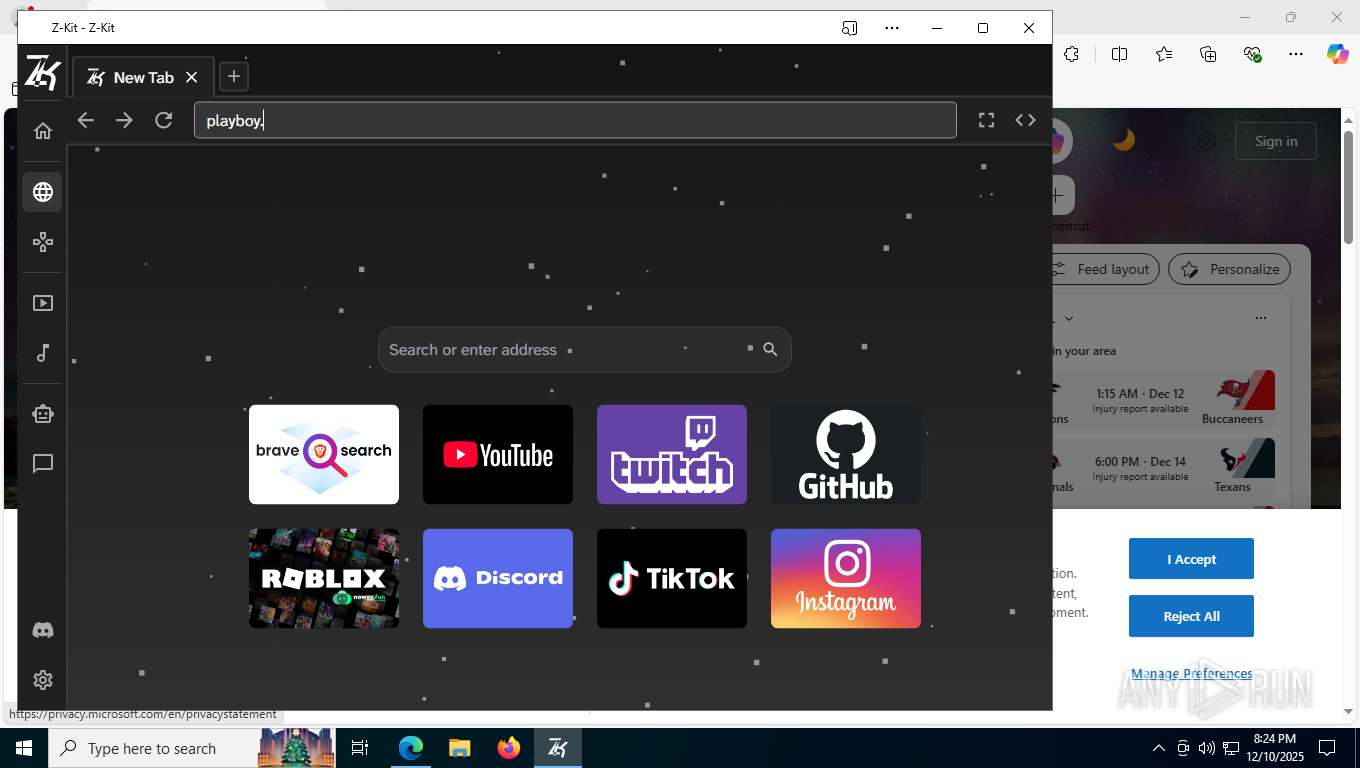This screenshot has height=768, width=1360.
Task: Go back with the back arrow
Action: tap(86, 120)
